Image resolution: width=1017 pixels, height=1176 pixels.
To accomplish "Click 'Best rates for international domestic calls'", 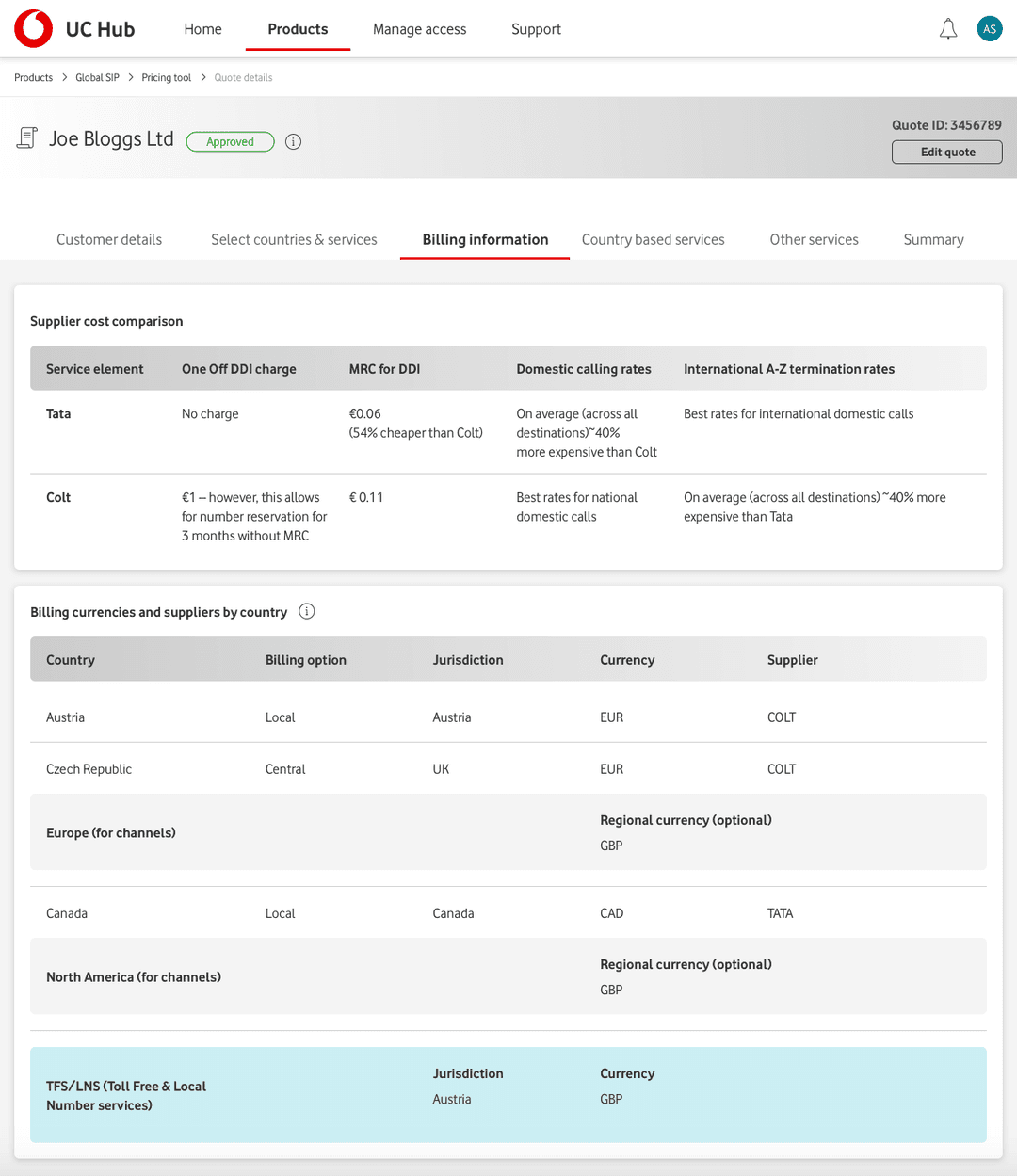I will point(799,413).
